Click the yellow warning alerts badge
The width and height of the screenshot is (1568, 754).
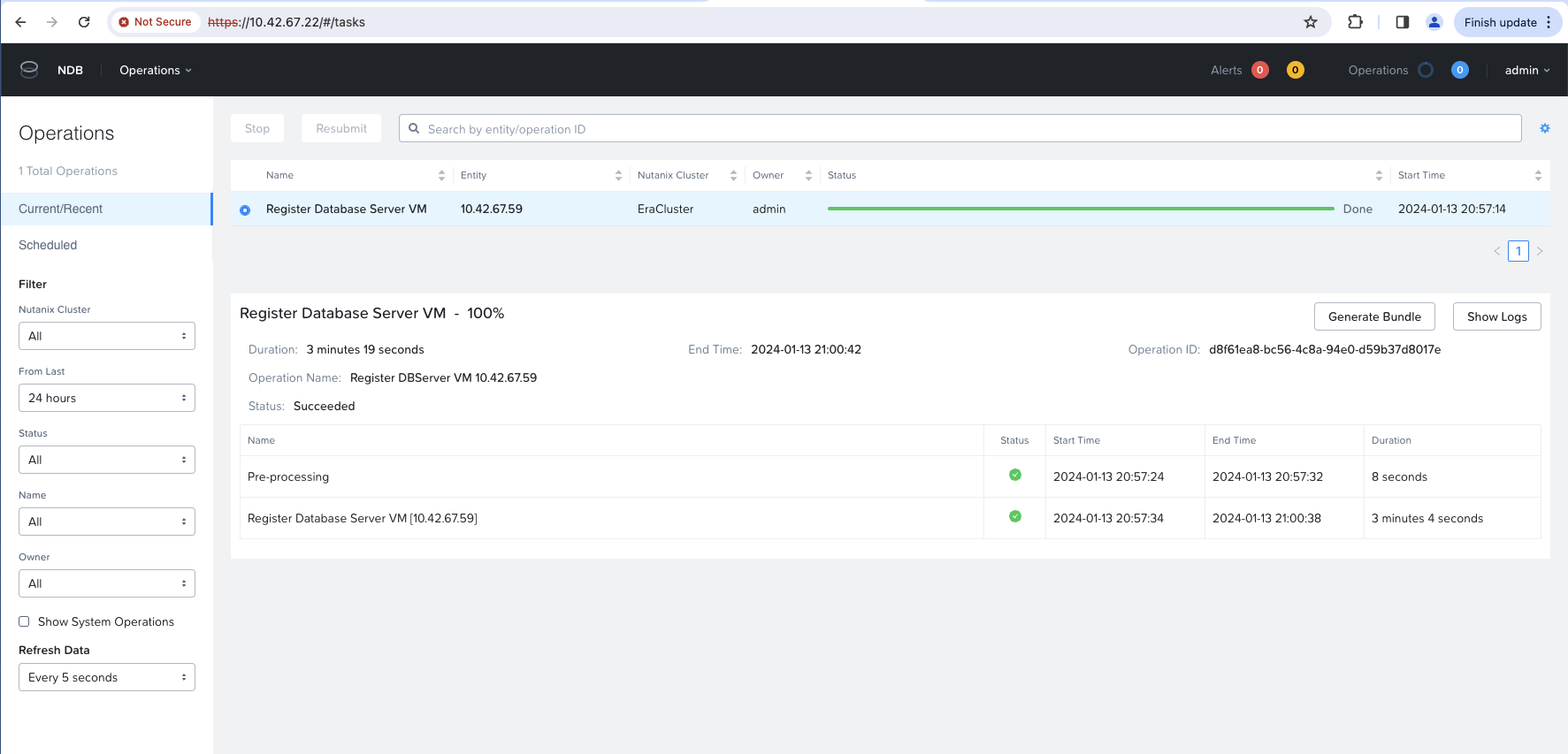pyautogui.click(x=1295, y=70)
